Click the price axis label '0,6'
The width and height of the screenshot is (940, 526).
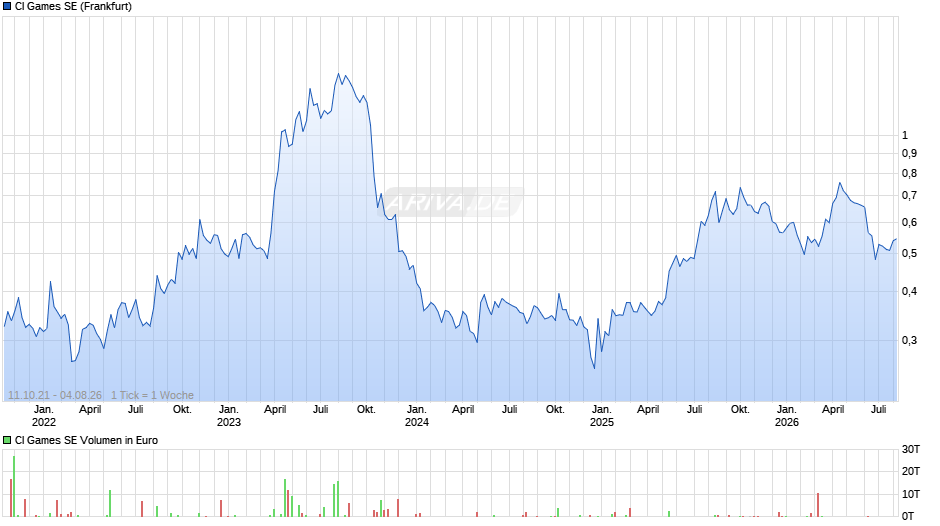909,223
